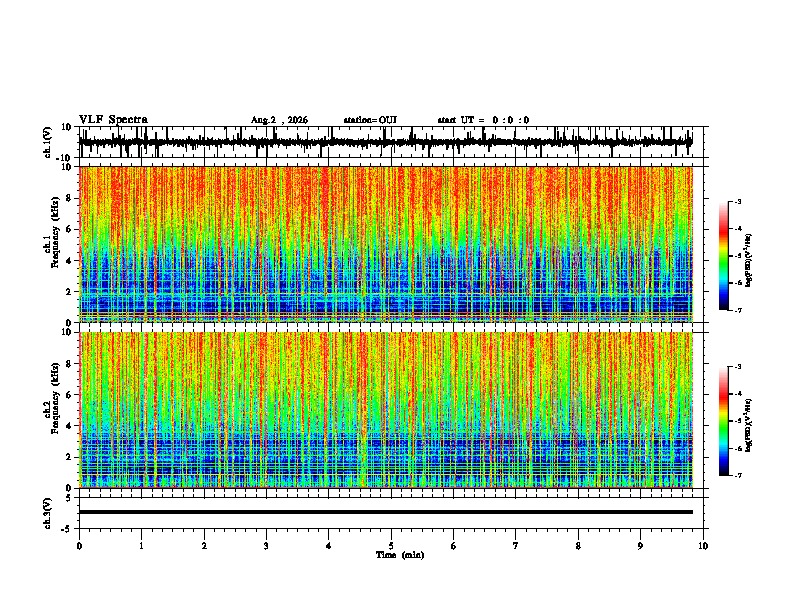792x612 pixels.
Task: Click the "4" tick on Time axis
Action: 329,546
